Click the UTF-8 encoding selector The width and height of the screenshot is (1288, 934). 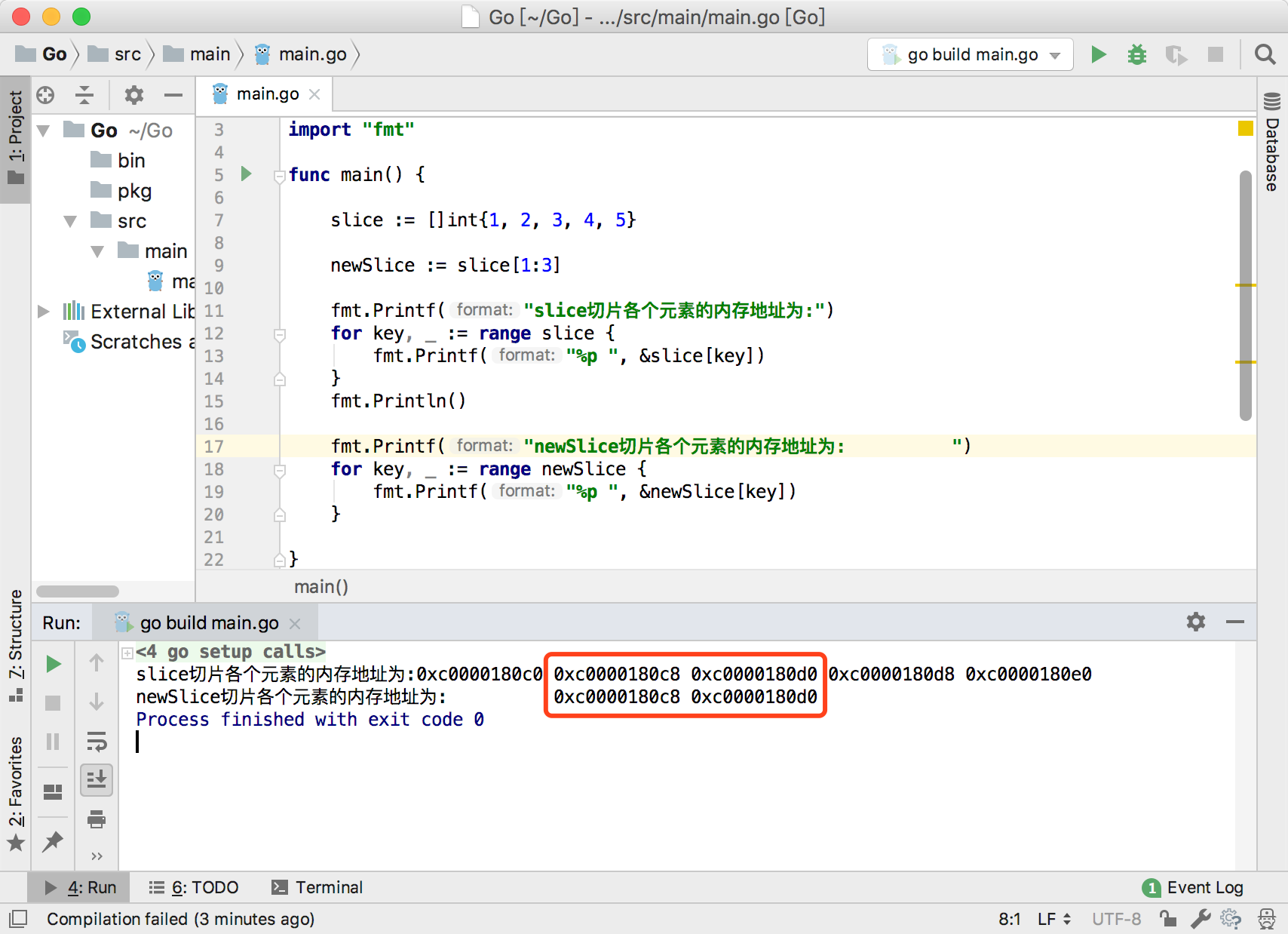click(x=1116, y=919)
